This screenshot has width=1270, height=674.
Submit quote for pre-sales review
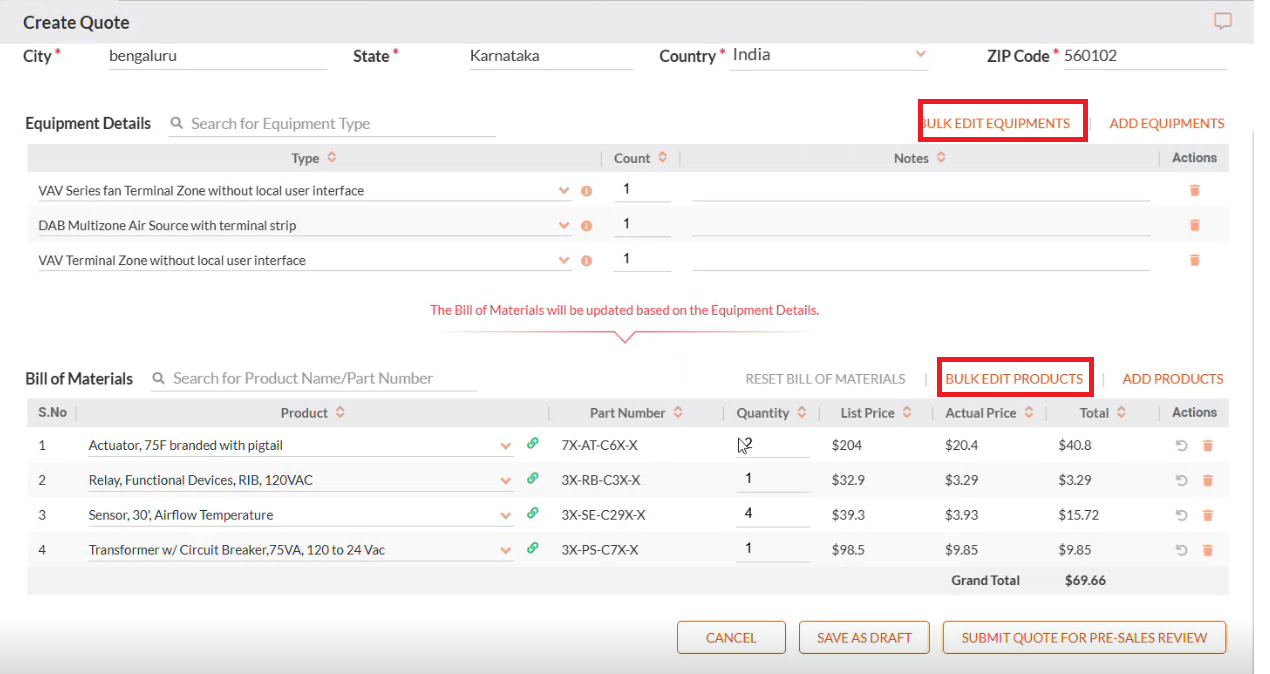pyautogui.click(x=1084, y=637)
